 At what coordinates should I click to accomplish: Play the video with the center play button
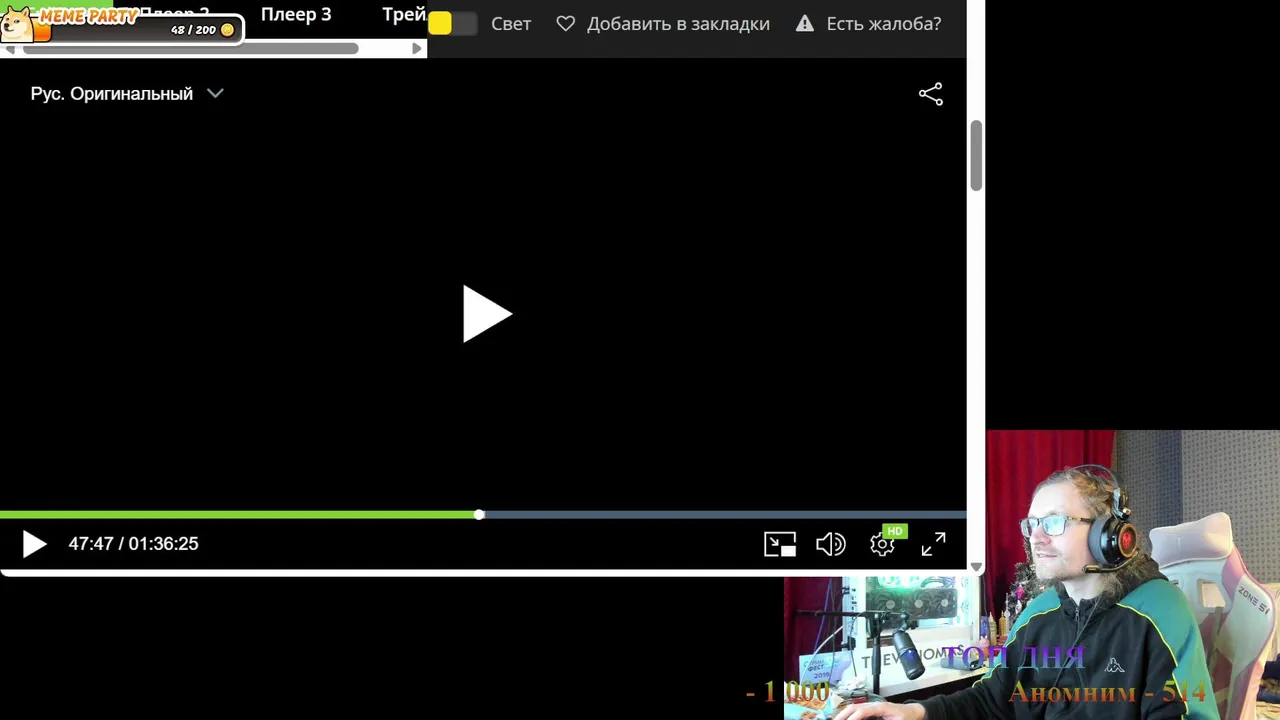point(487,314)
